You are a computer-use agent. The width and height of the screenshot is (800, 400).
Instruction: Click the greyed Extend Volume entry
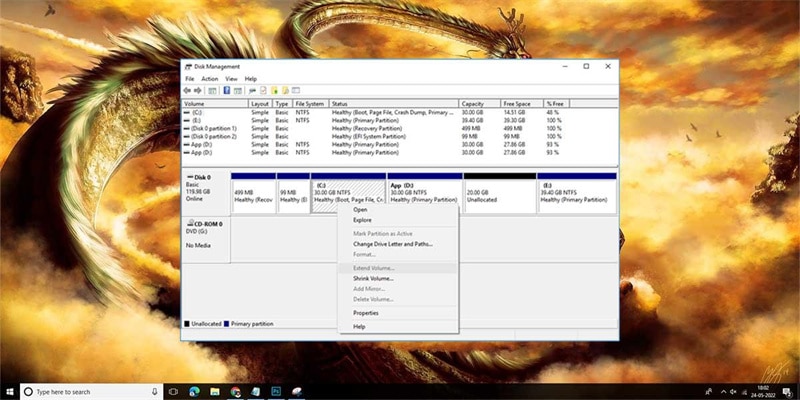click(398, 268)
